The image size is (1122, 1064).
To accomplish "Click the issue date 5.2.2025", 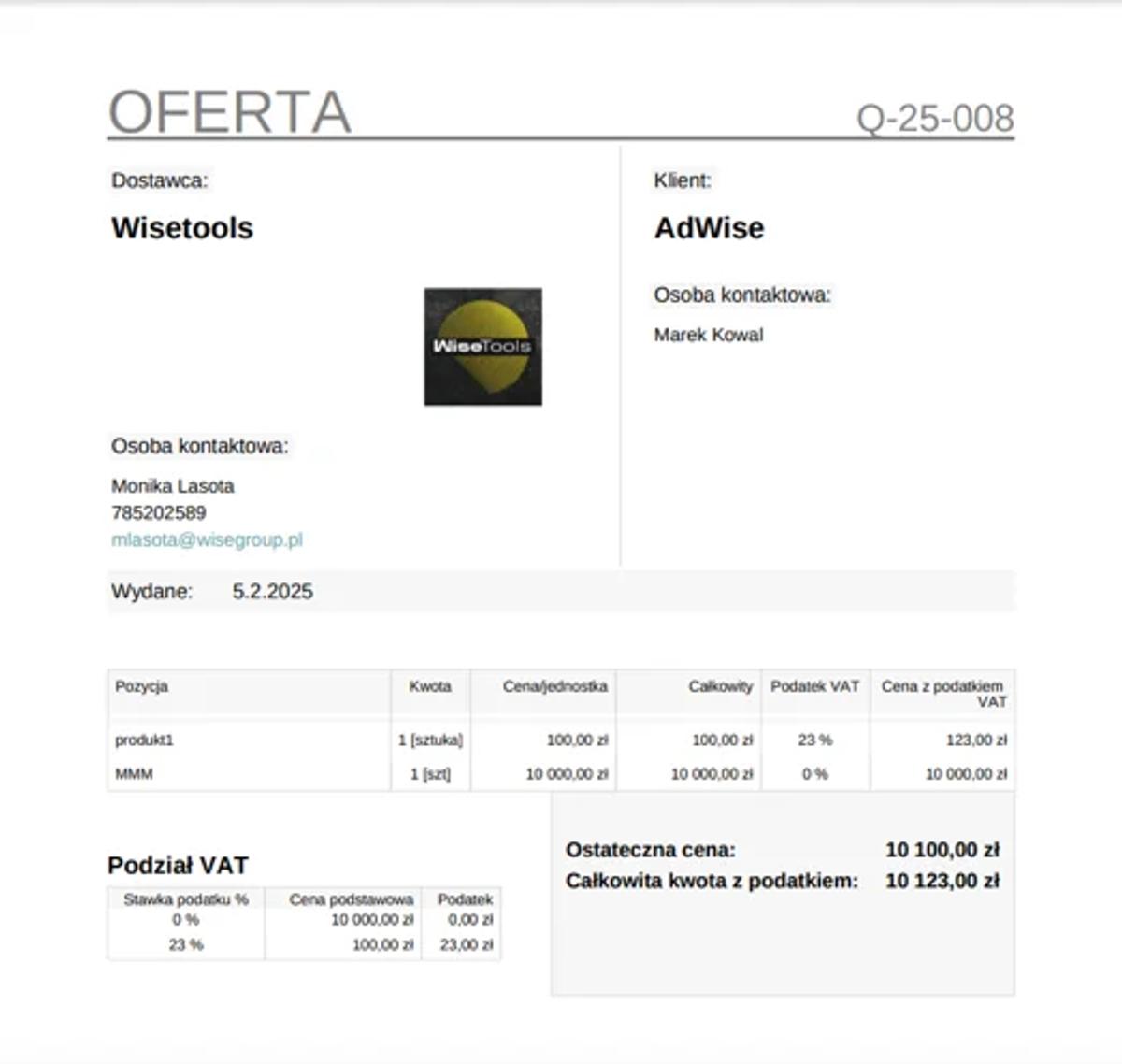I will (x=273, y=591).
